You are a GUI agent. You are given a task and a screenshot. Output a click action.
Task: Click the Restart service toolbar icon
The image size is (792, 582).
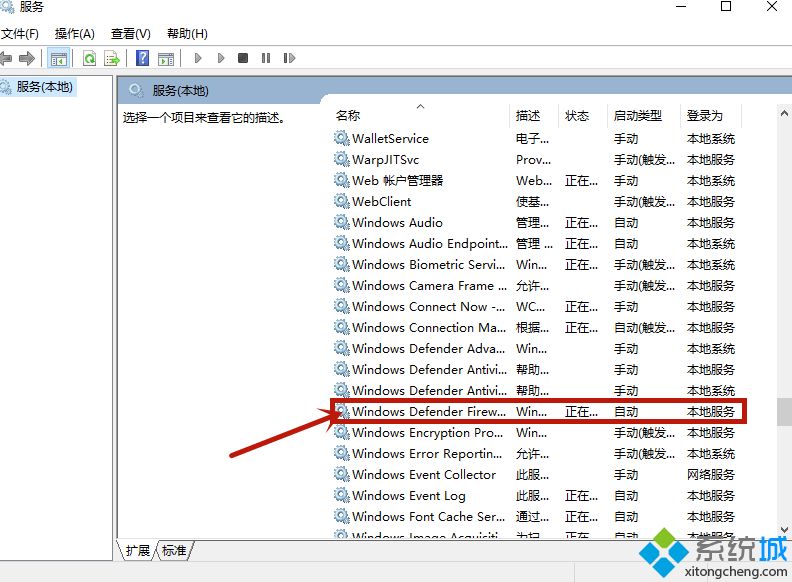(x=287, y=59)
